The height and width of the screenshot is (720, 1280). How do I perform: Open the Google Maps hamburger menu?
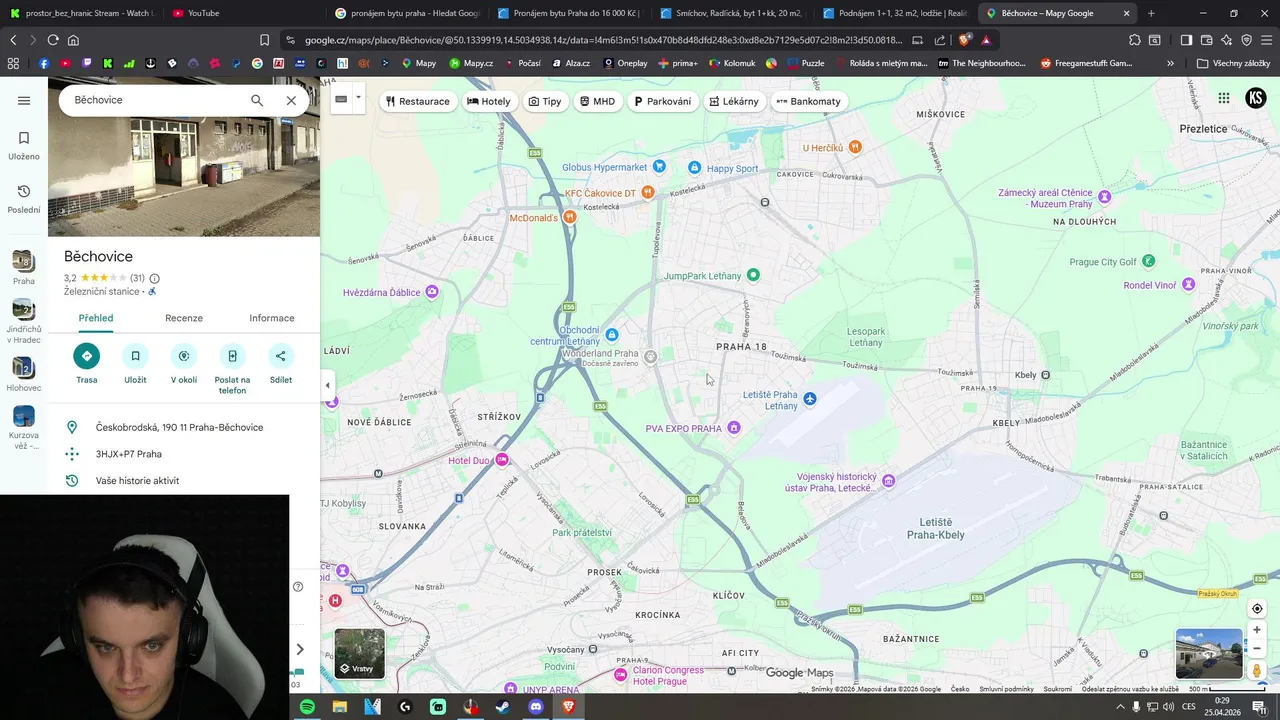click(24, 100)
